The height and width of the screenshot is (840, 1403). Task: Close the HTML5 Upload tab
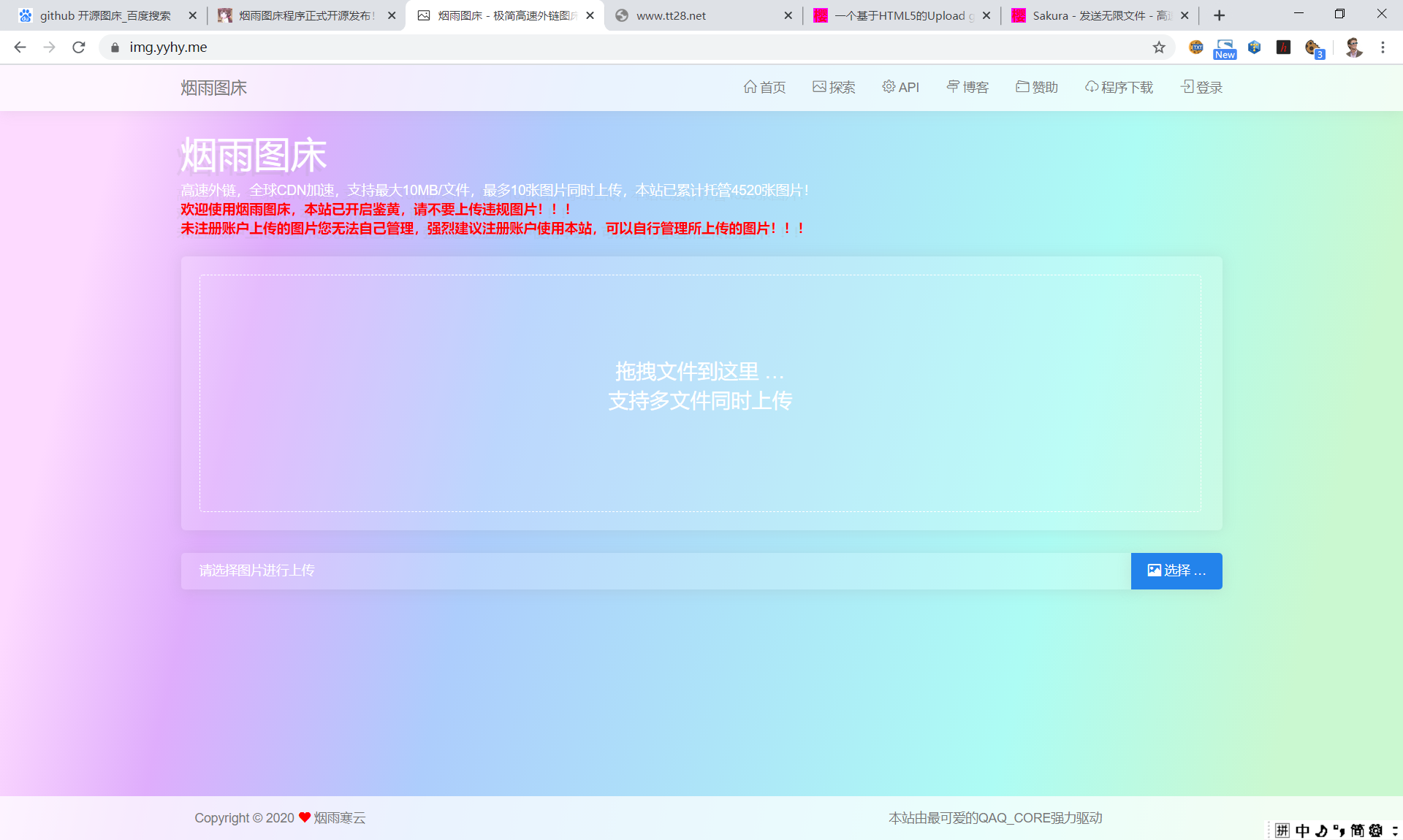(x=986, y=15)
